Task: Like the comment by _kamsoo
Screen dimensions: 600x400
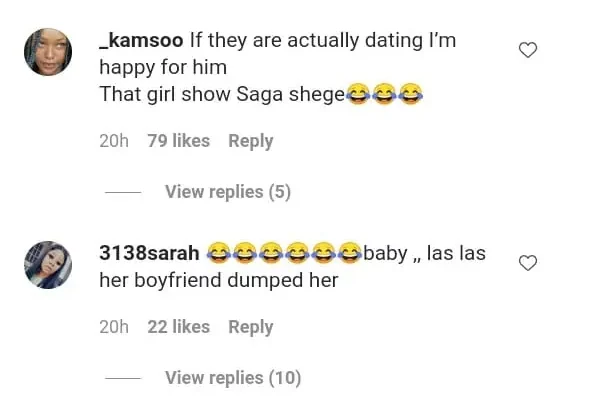Action: pyautogui.click(x=528, y=50)
